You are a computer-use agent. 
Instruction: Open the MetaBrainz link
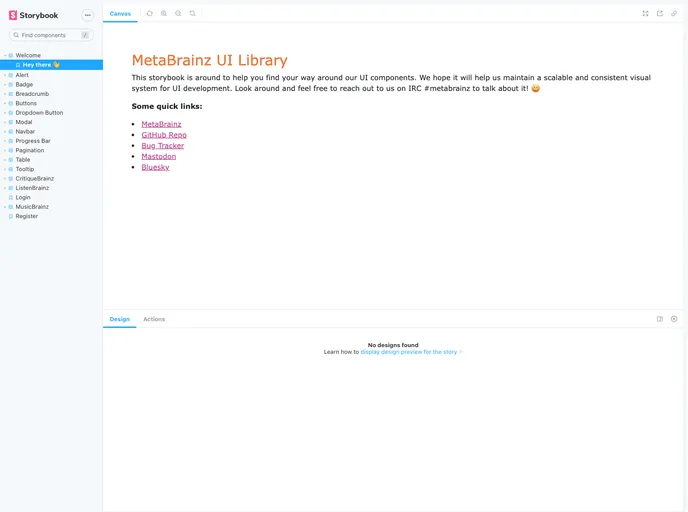161,124
